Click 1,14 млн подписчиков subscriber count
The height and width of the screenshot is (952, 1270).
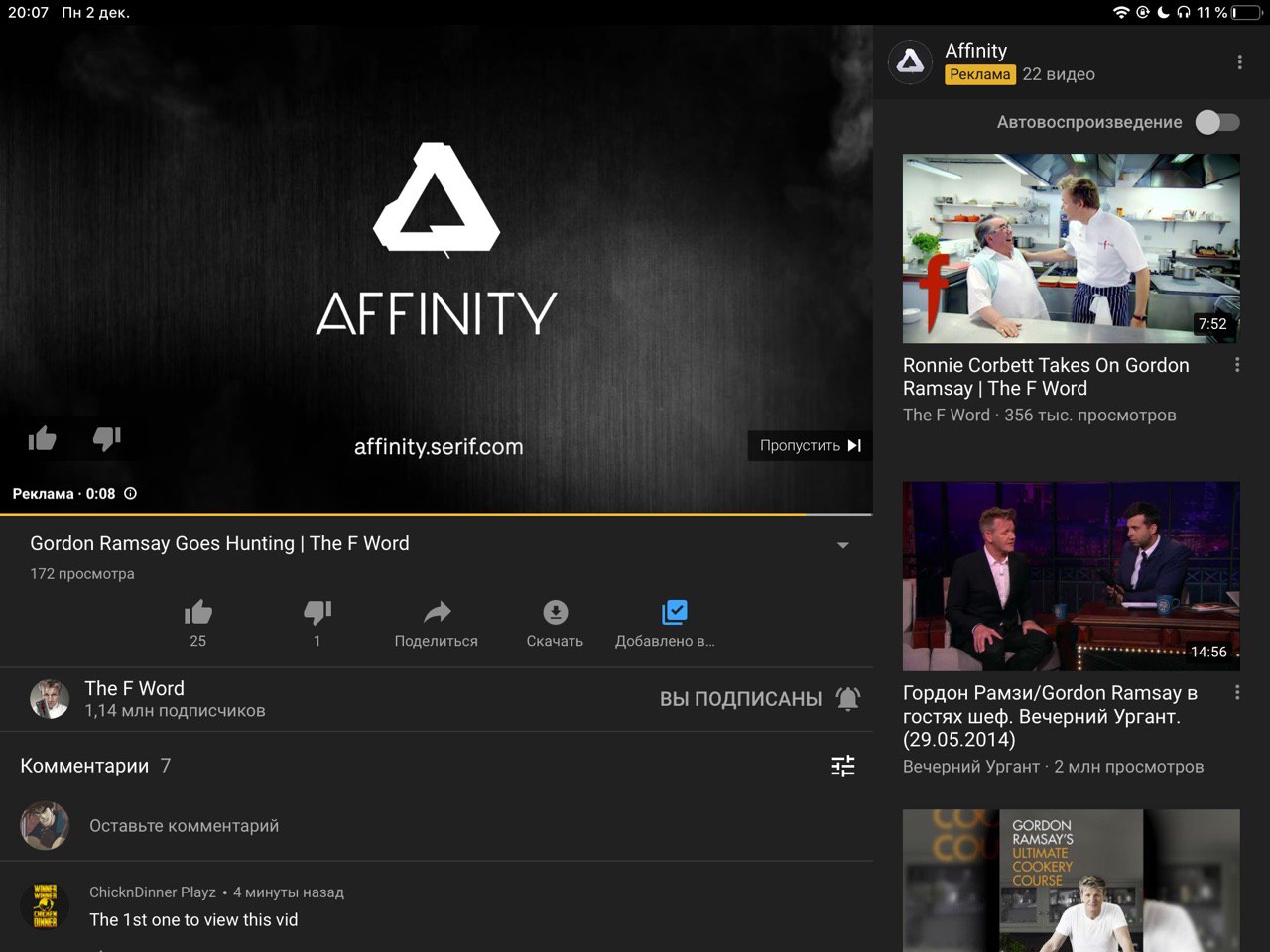click(x=175, y=711)
